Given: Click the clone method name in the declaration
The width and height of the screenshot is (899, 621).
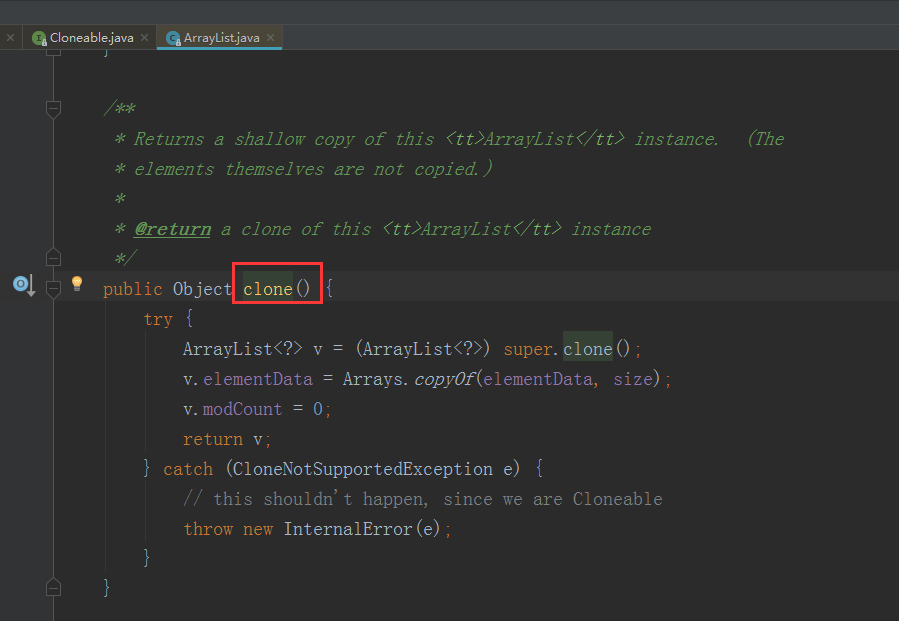Looking at the screenshot, I should [x=268, y=289].
